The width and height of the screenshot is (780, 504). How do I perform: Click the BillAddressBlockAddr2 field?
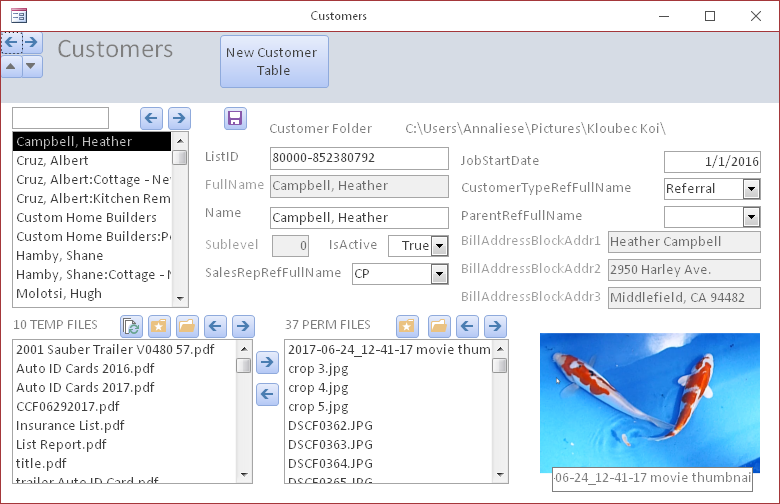684,270
